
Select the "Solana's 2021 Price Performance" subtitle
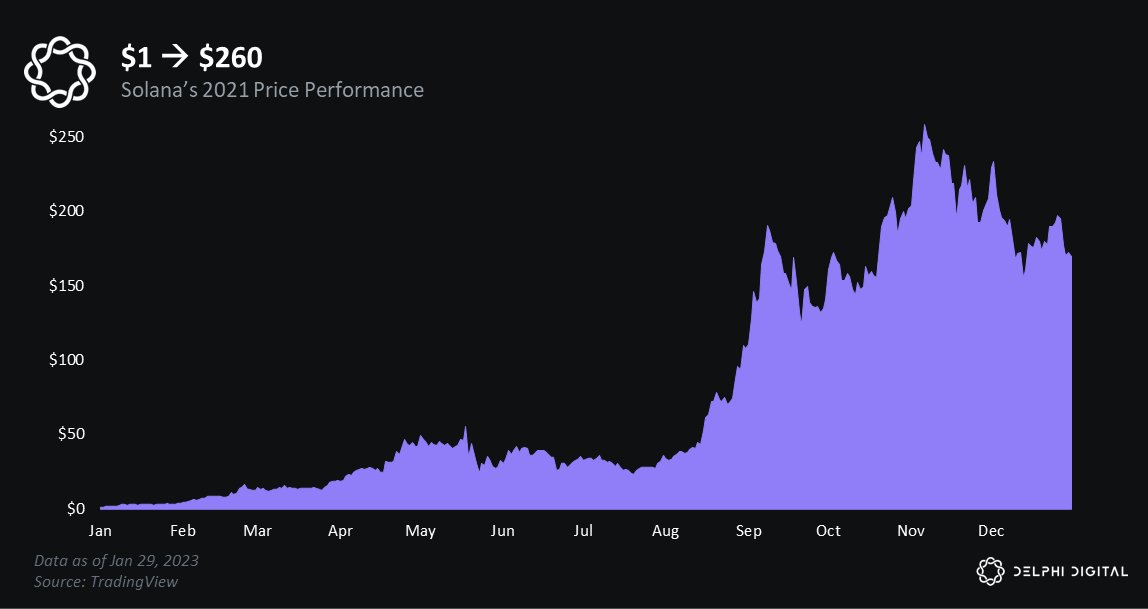point(271,90)
